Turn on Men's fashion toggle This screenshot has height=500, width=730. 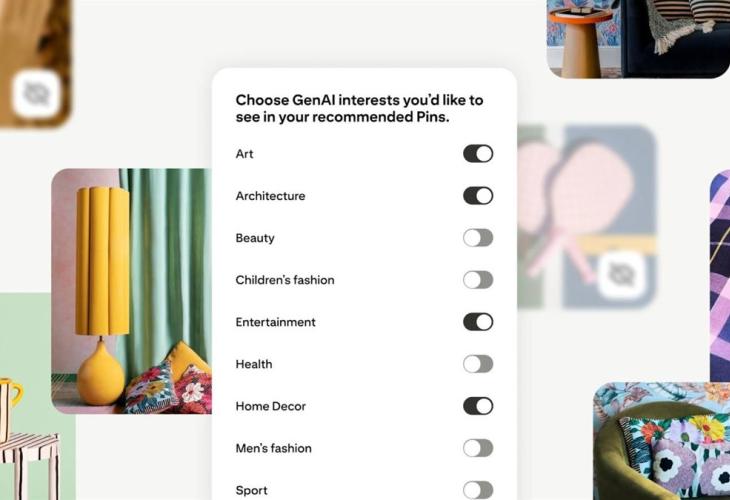coord(478,448)
